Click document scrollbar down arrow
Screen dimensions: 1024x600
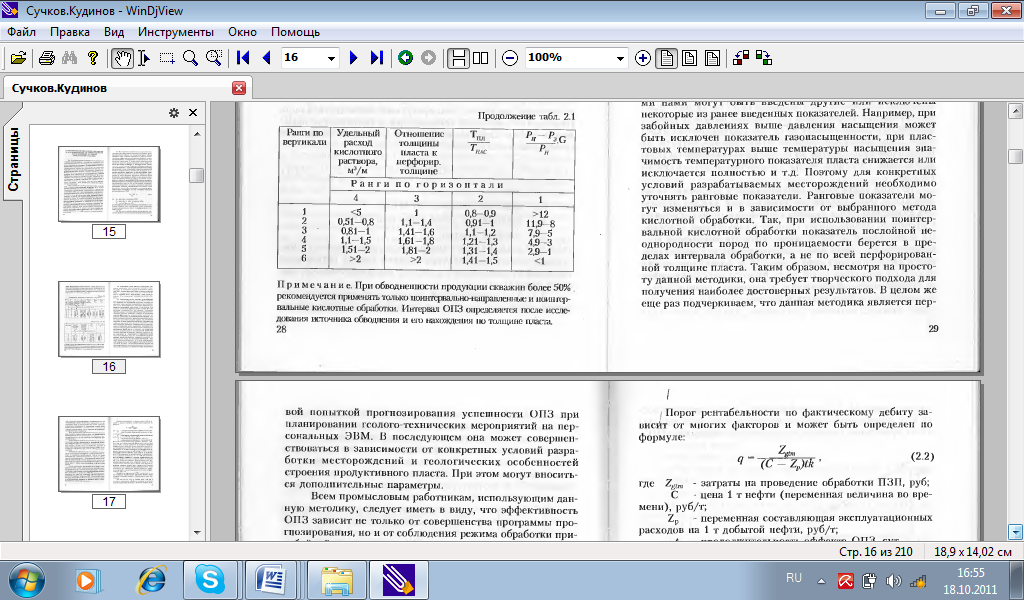point(1015,531)
